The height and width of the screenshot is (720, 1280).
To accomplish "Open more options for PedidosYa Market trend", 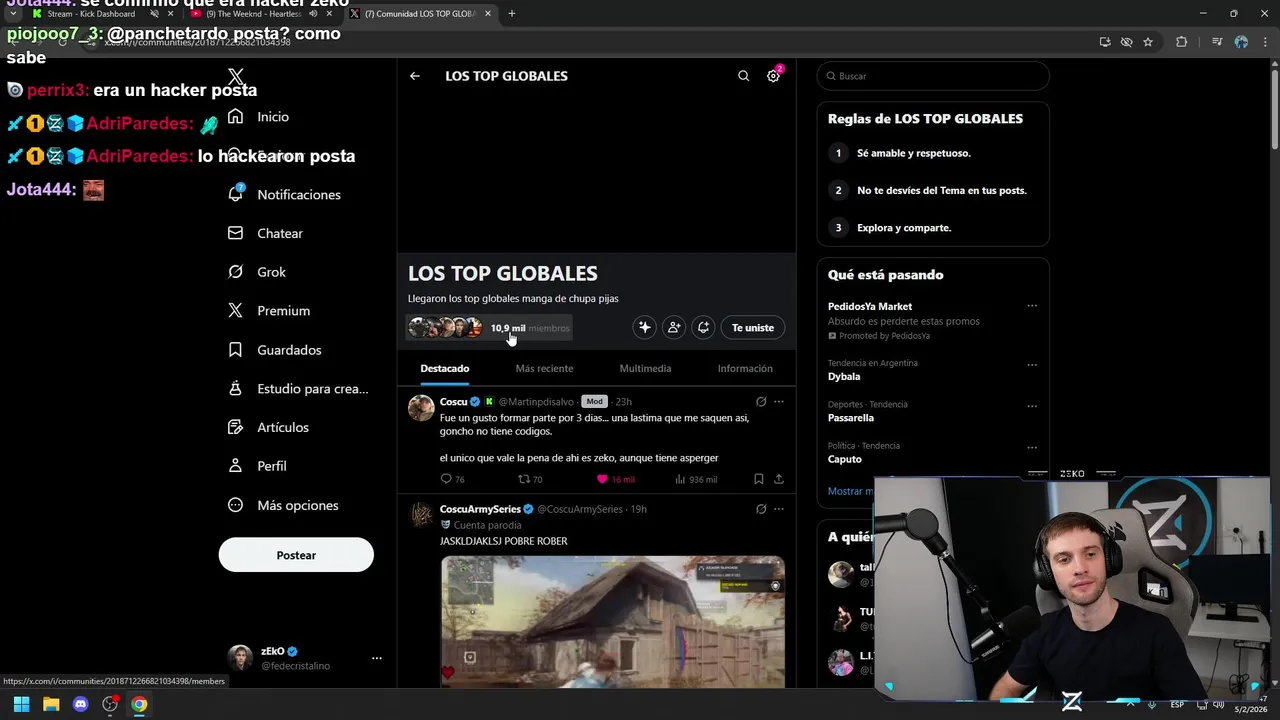I will pos(1032,306).
